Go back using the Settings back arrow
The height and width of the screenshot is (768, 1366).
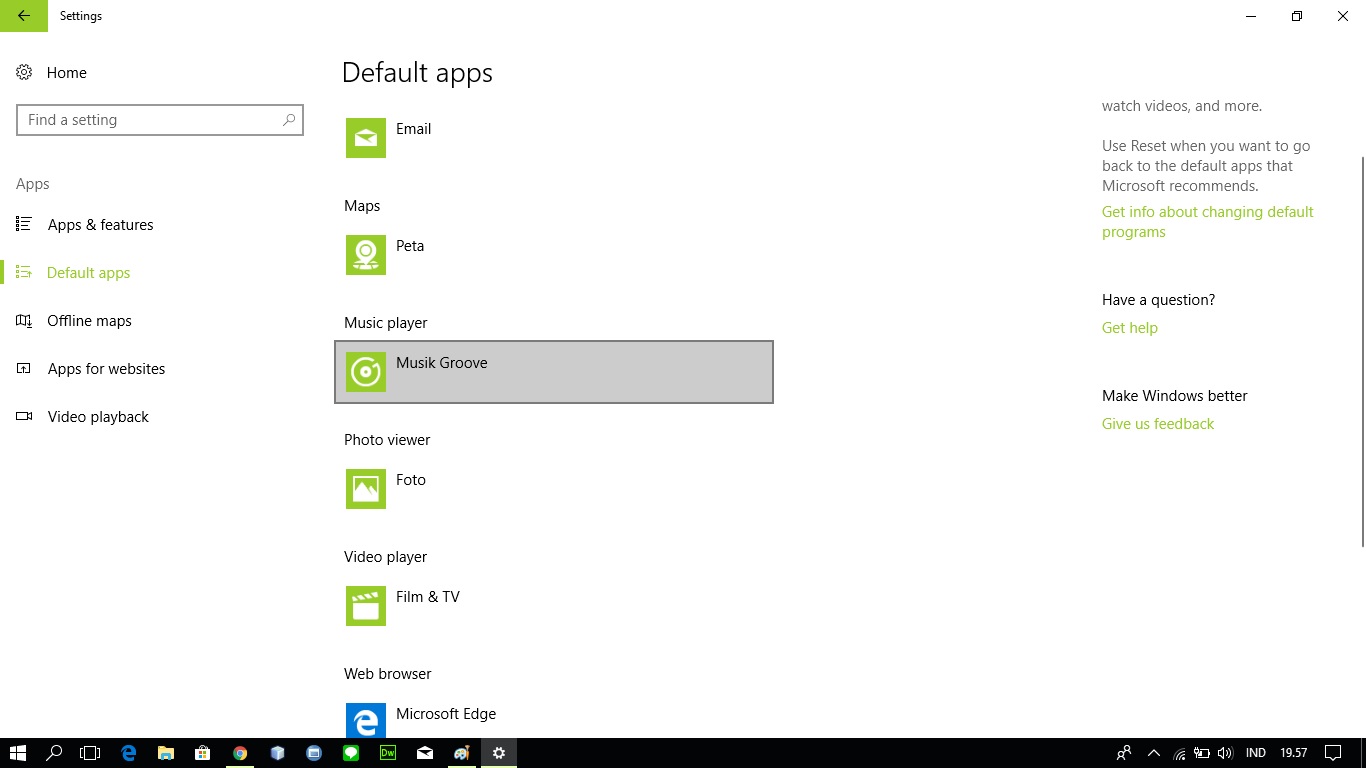coord(24,16)
